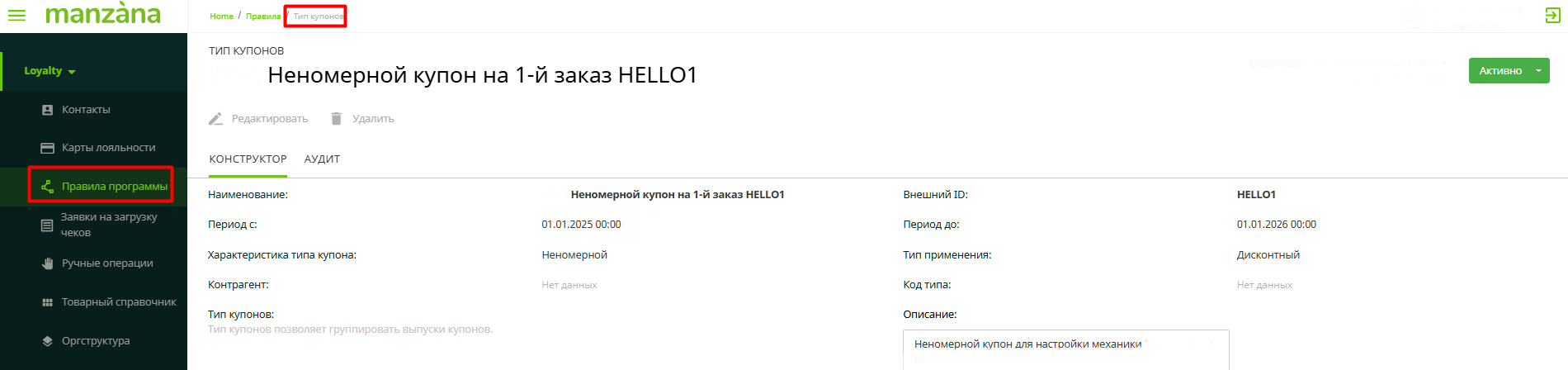
Task: Select the Конструктор tab
Action: pyautogui.click(x=248, y=159)
